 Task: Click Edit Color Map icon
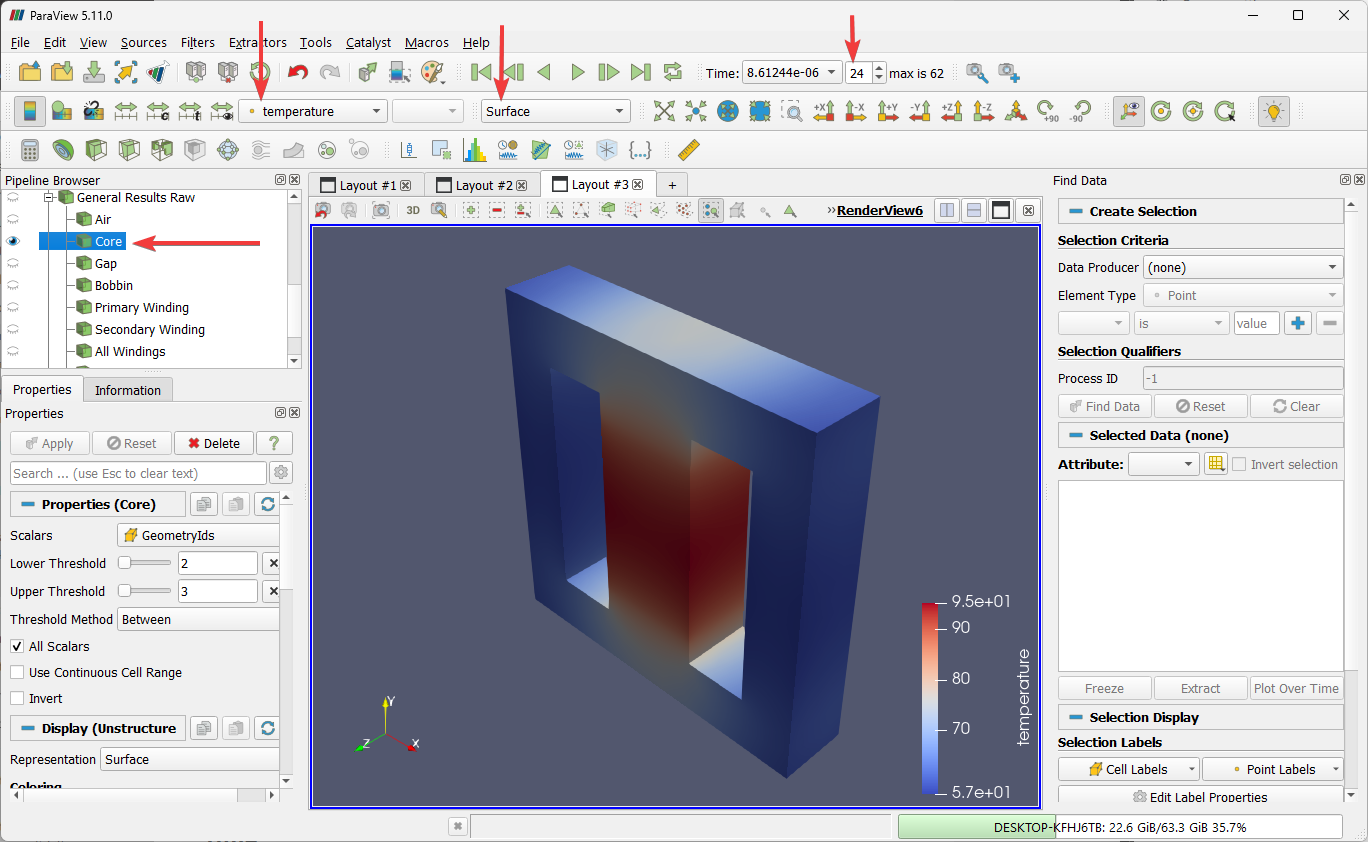tap(61, 111)
